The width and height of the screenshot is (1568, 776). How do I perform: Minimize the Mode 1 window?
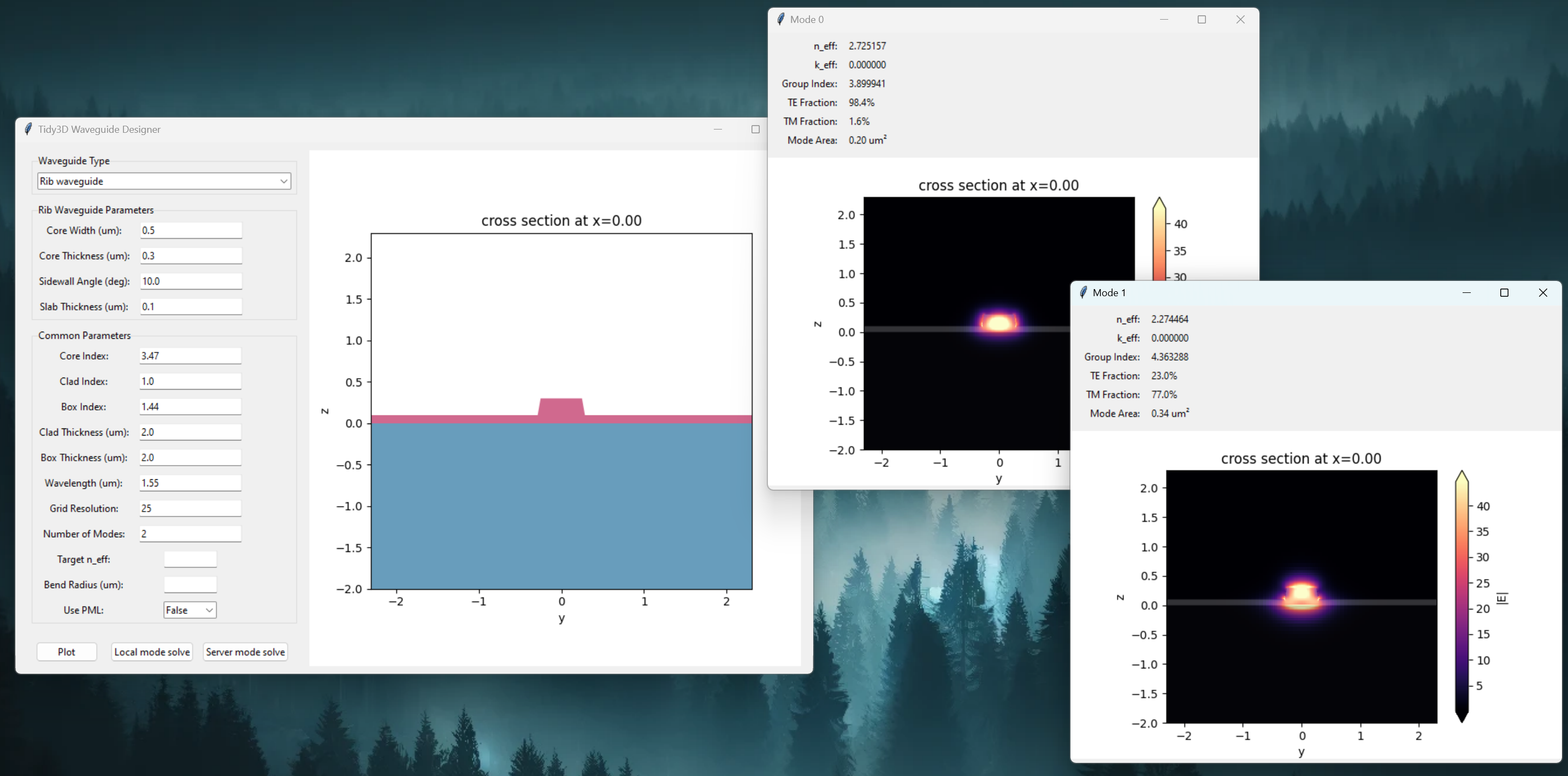click(x=1466, y=292)
